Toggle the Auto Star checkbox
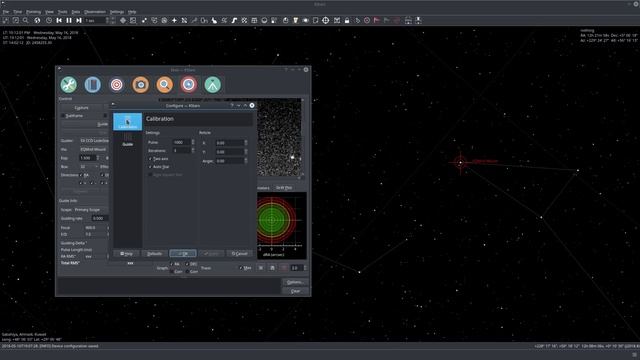The height and width of the screenshot is (360, 640). pos(150,167)
